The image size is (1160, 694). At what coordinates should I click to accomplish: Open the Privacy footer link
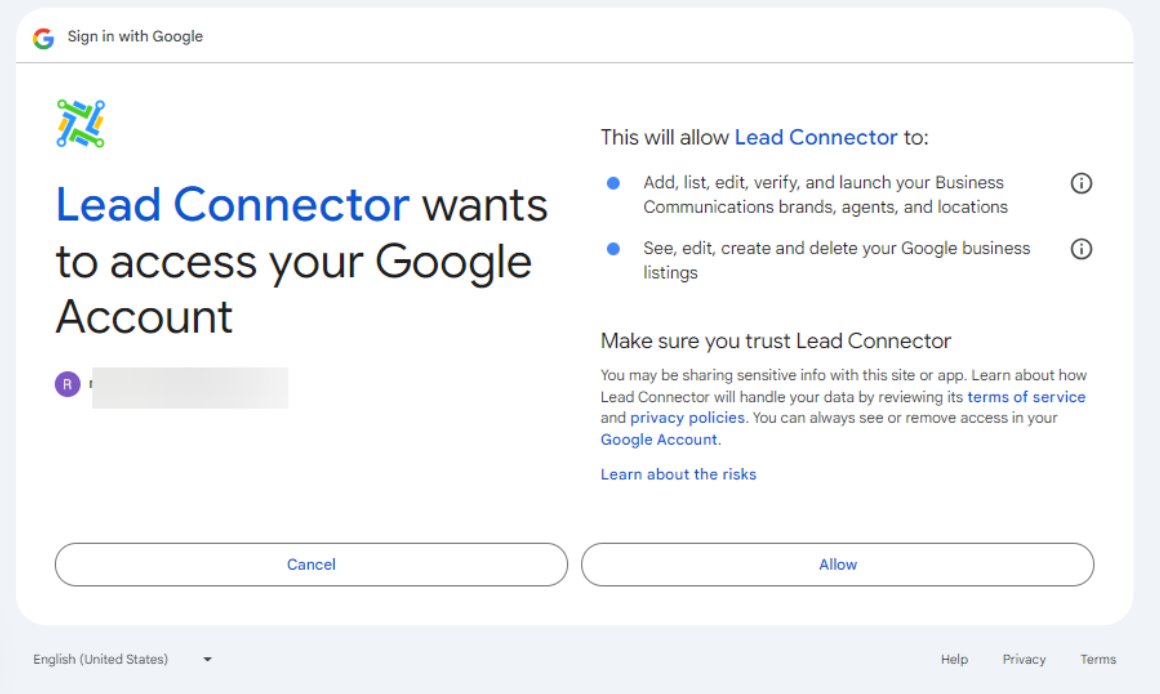(x=1024, y=660)
